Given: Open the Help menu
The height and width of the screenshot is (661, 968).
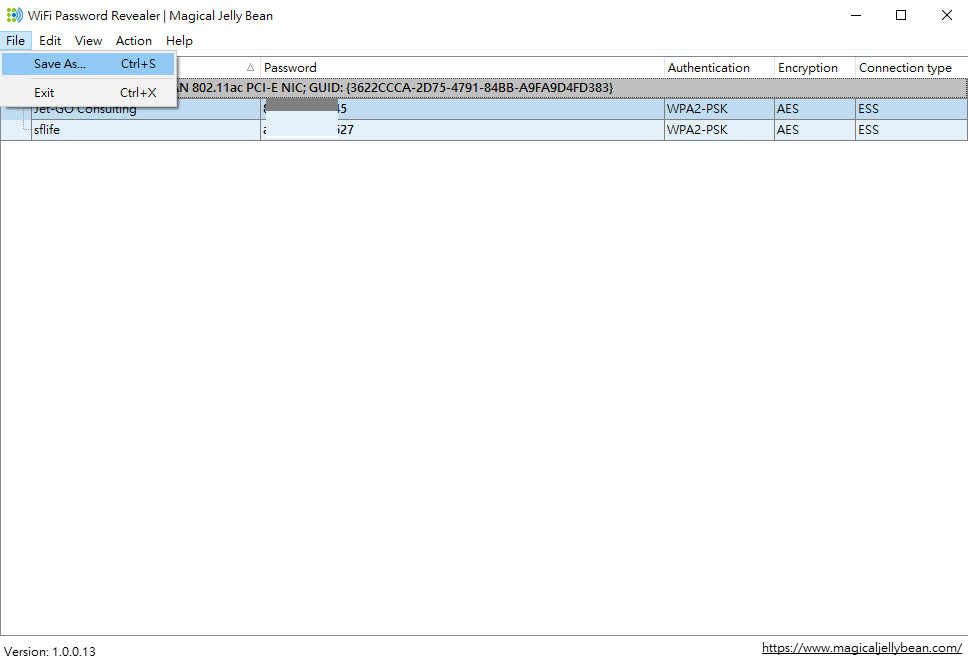Looking at the screenshot, I should click(179, 41).
